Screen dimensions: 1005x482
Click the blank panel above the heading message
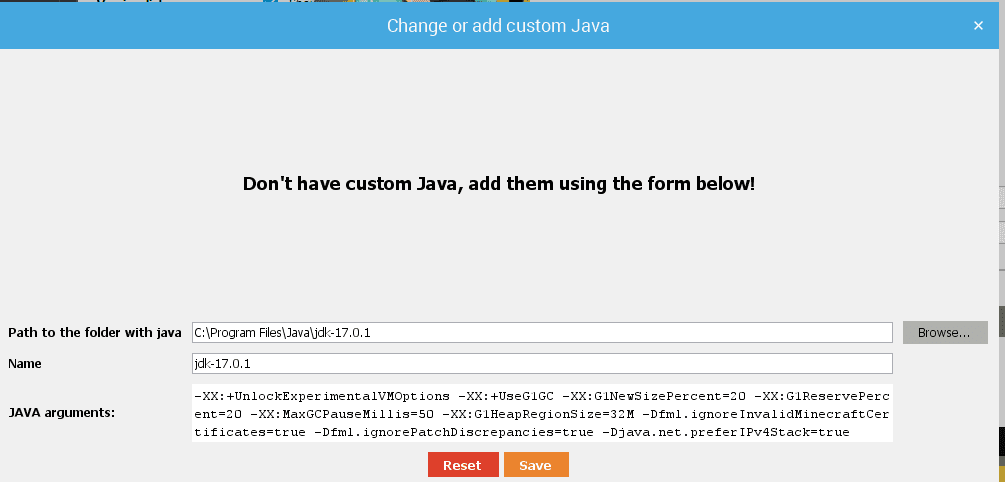tap(500, 100)
